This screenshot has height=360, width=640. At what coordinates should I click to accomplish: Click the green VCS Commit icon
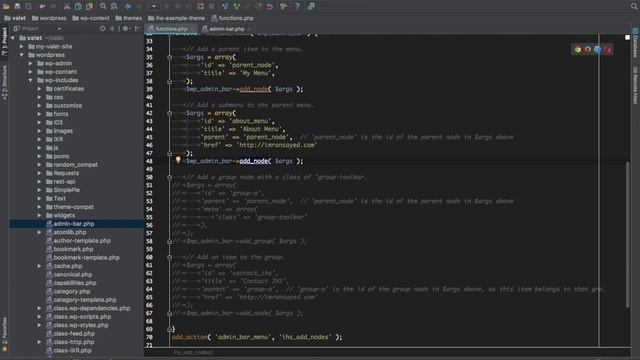pyautogui.click(x=237, y=6)
